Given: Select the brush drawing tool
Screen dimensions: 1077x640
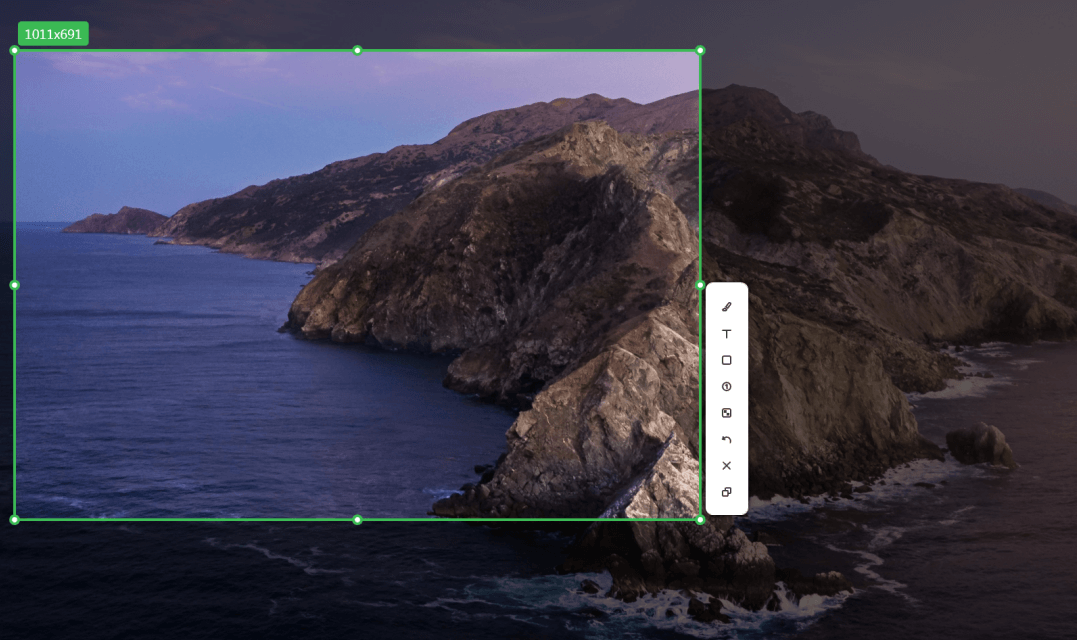Looking at the screenshot, I should pyautogui.click(x=726, y=307).
